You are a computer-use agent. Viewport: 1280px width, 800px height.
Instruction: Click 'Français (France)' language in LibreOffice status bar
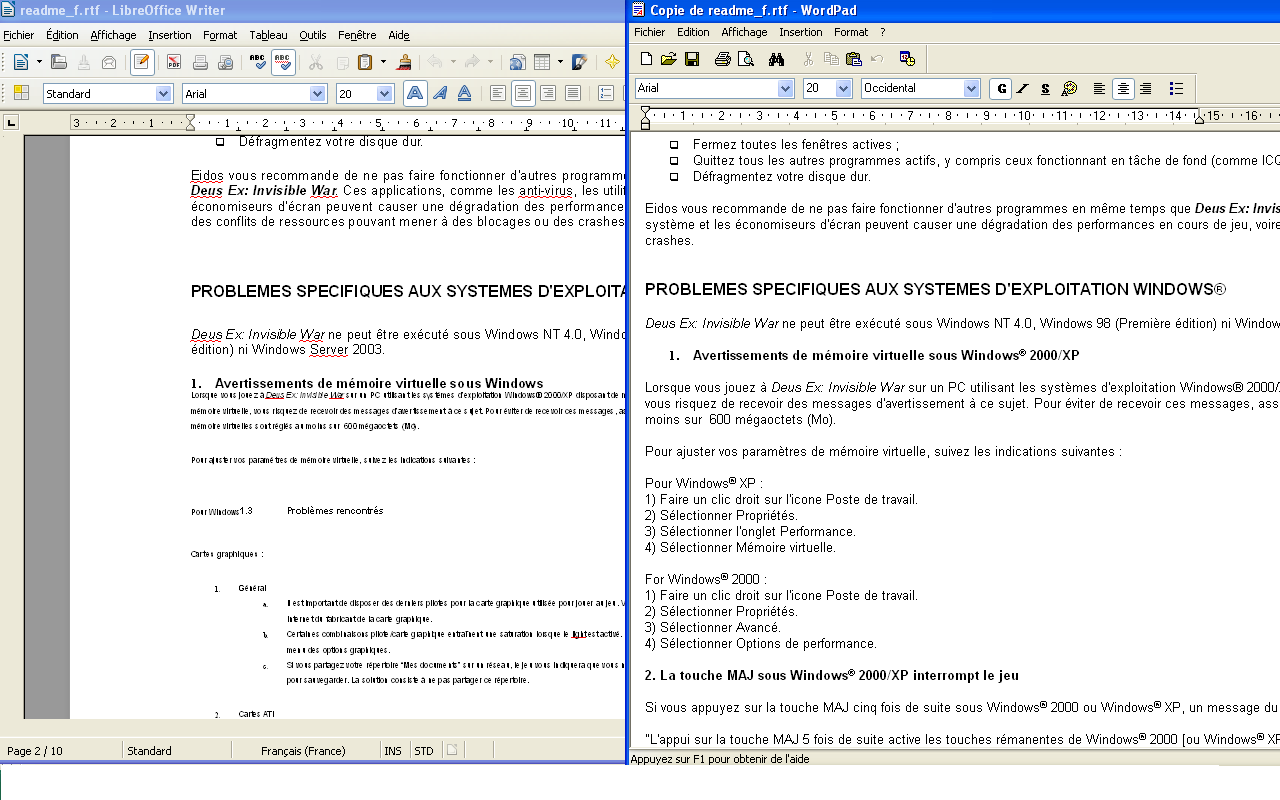(303, 751)
